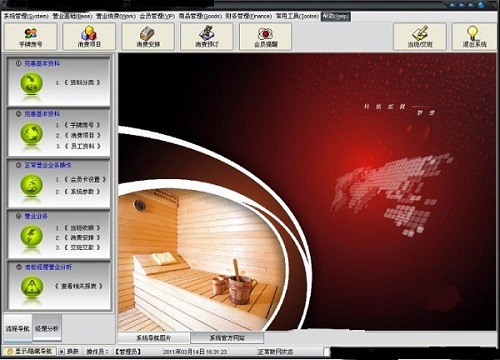Open the 会员管理(VIP) menu
The image size is (500, 360).
pyautogui.click(x=157, y=16)
